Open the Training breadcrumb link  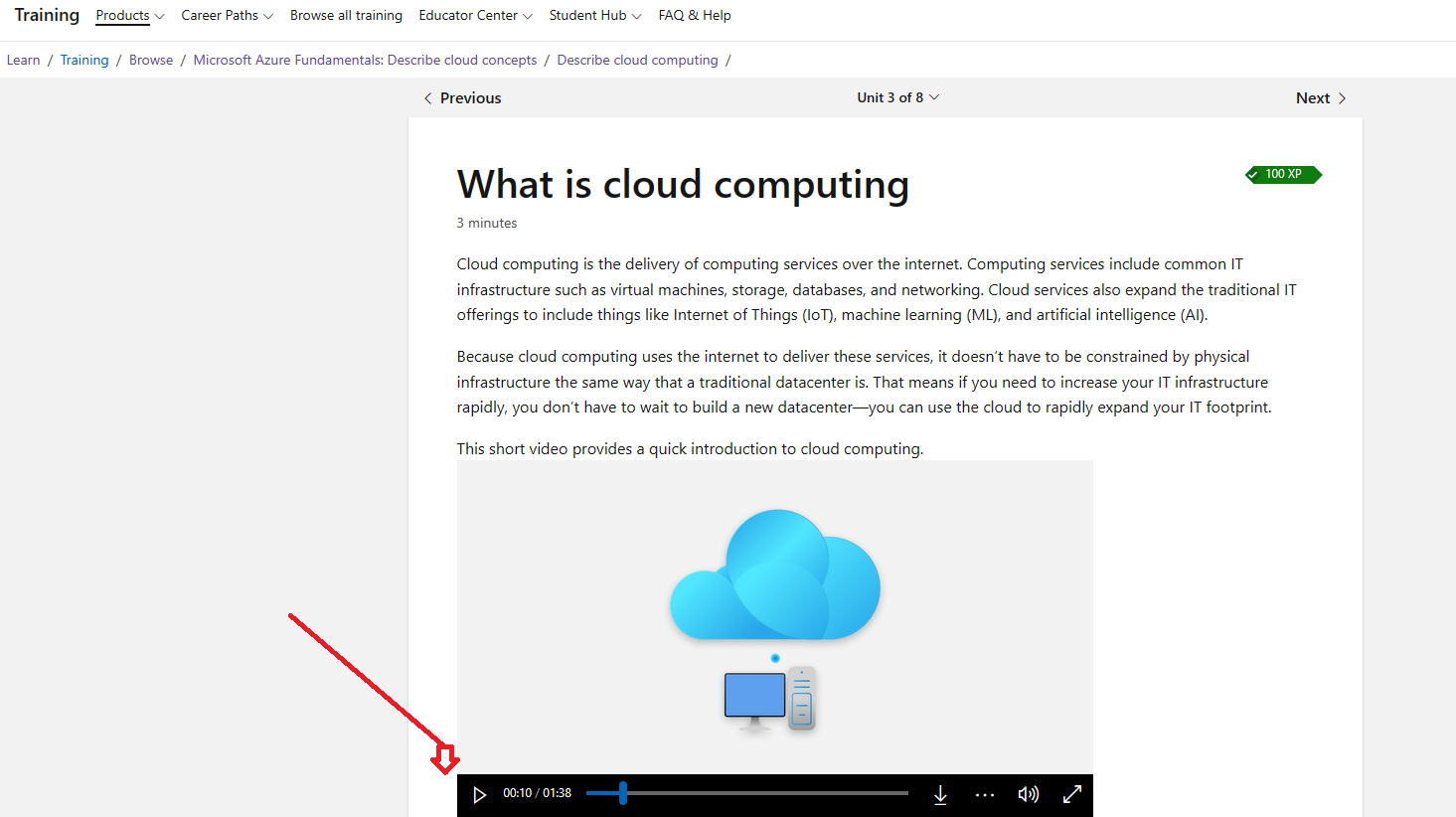tap(84, 61)
